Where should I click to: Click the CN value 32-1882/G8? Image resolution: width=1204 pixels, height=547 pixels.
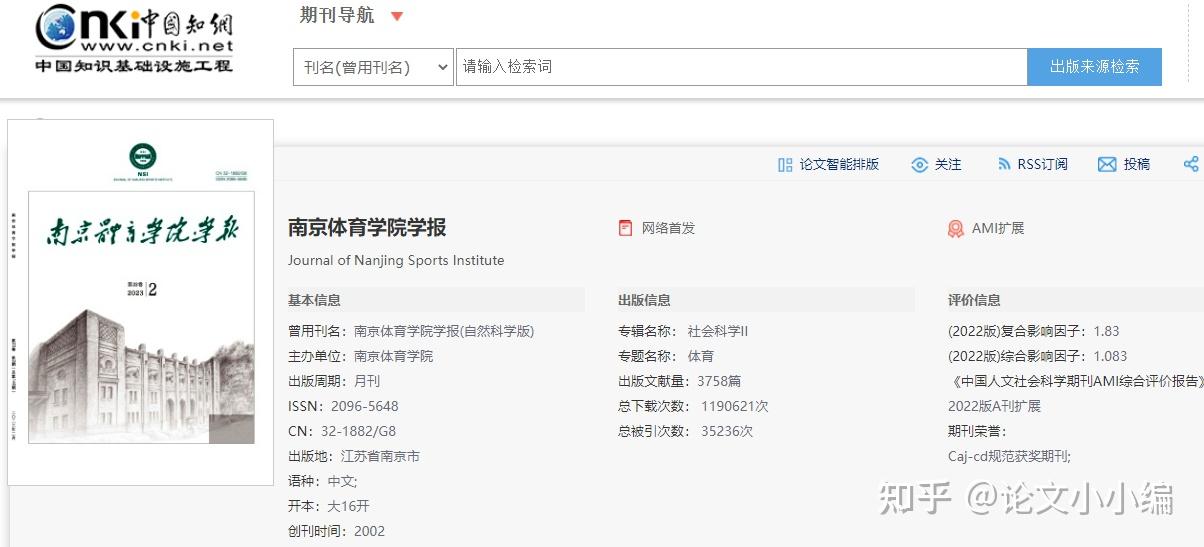tap(357, 431)
